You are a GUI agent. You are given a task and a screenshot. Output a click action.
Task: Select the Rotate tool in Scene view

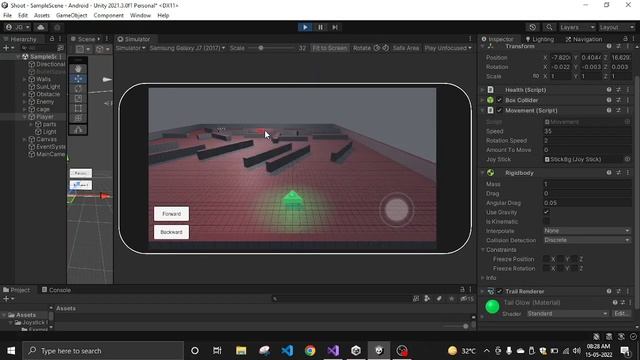click(78, 89)
